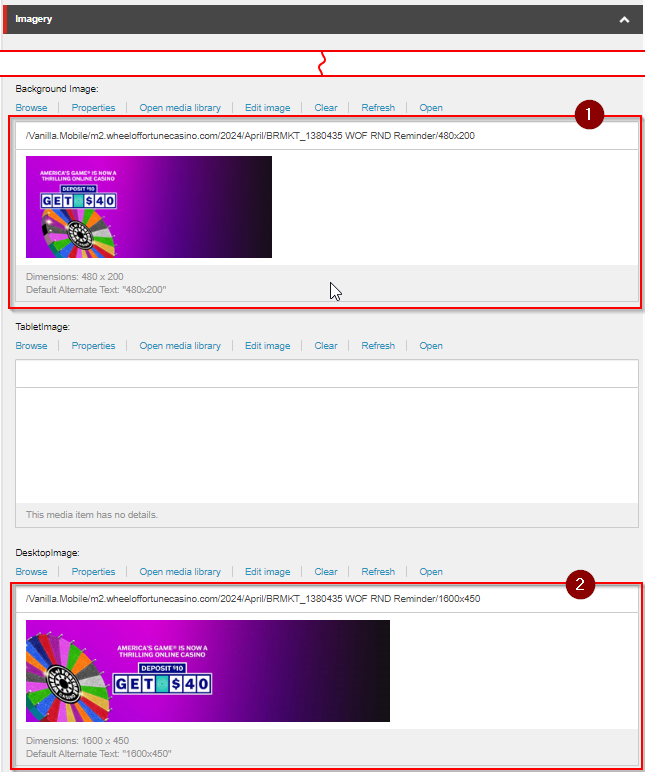Clear the Background Image field
The image size is (645, 772).
point(326,108)
